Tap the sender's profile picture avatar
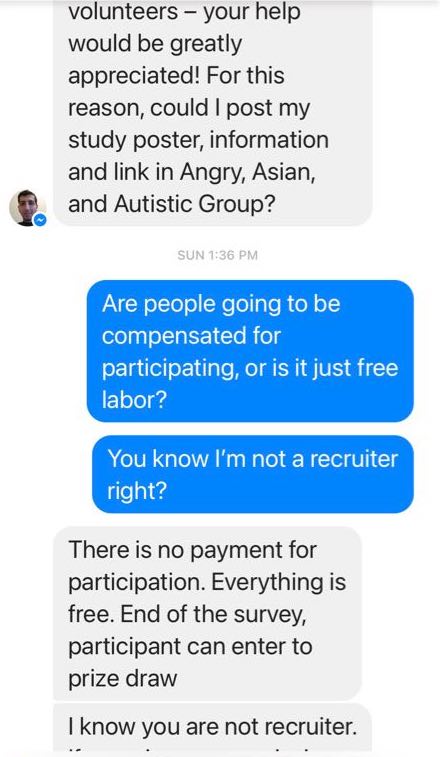 (x=27, y=208)
